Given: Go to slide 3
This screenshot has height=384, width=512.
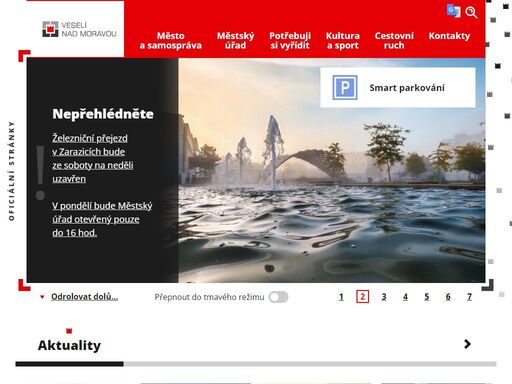Looking at the screenshot, I should tap(384, 297).
